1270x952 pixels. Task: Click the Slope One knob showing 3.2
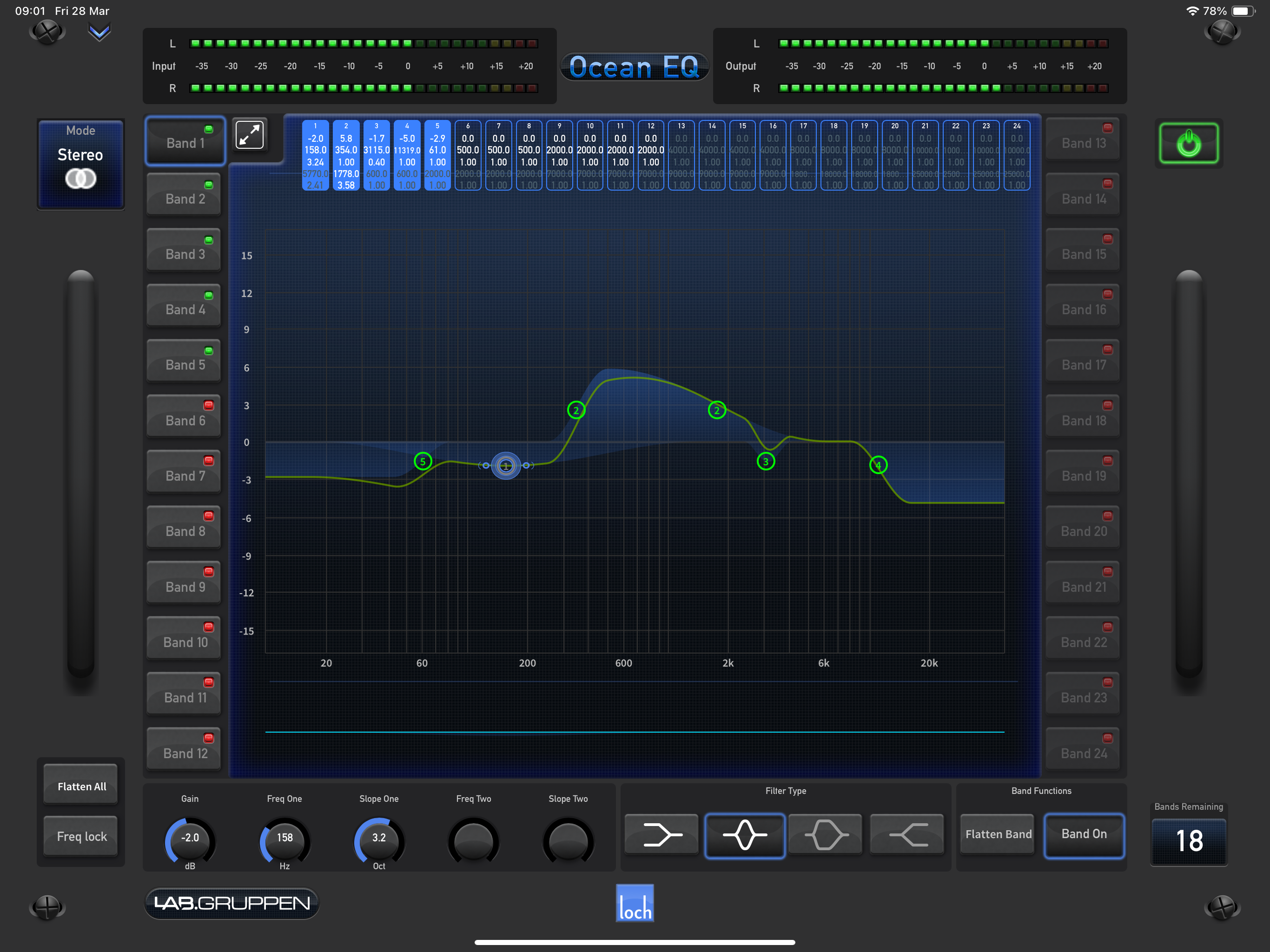click(379, 841)
